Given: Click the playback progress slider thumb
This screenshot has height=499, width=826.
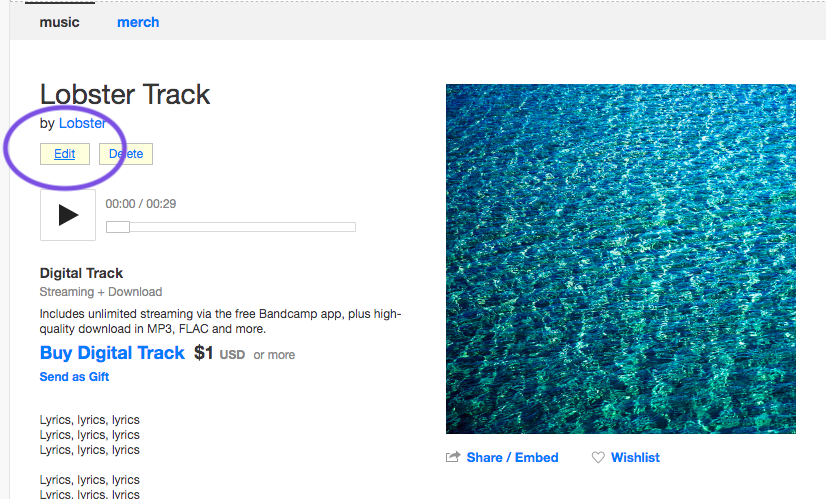Looking at the screenshot, I should pyautogui.click(x=118, y=227).
